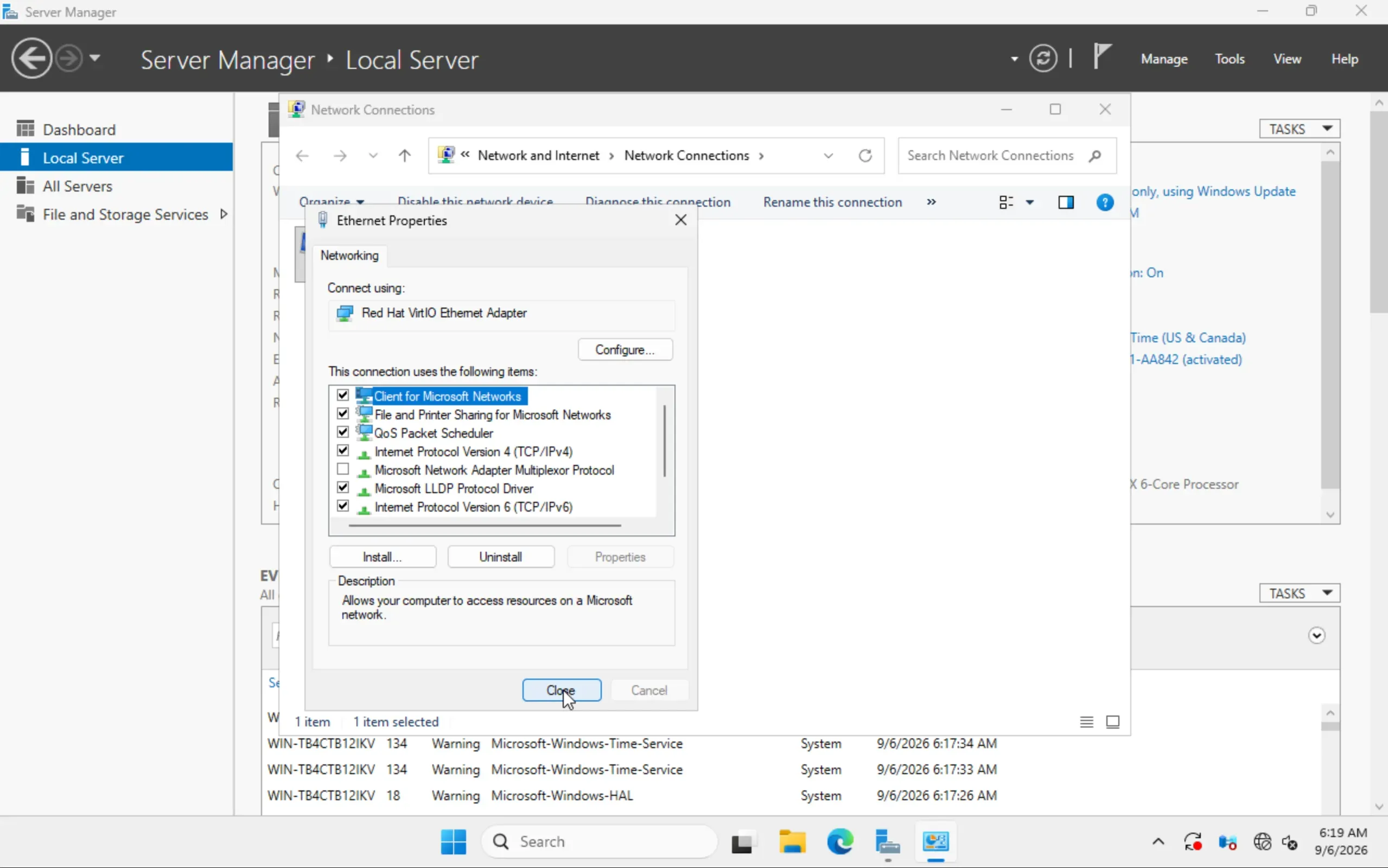Click the change view icon in Network Connections
1388x868 pixels.
pyautogui.click(x=1005, y=202)
